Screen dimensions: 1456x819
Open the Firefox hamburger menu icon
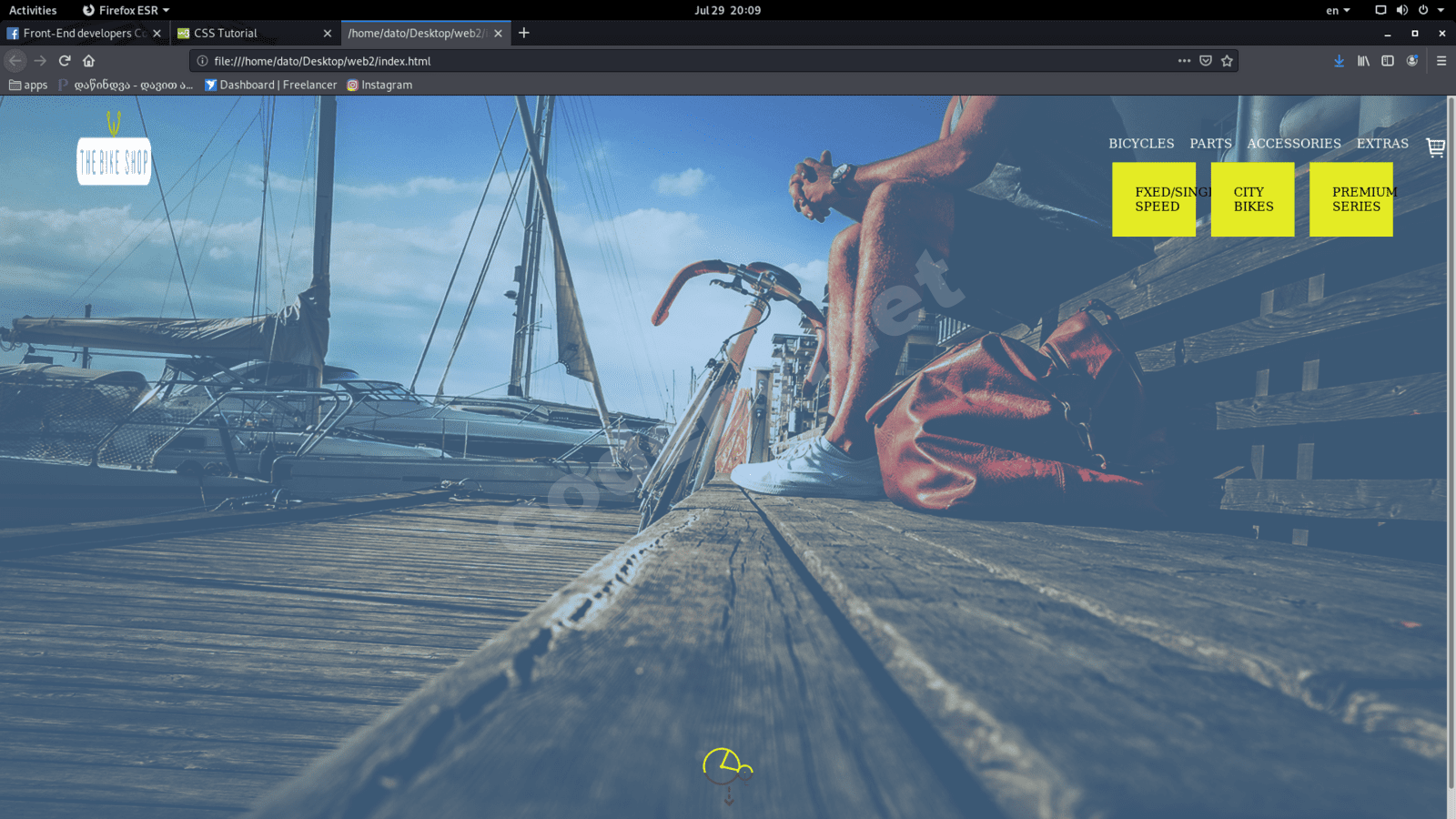pyautogui.click(x=1442, y=61)
